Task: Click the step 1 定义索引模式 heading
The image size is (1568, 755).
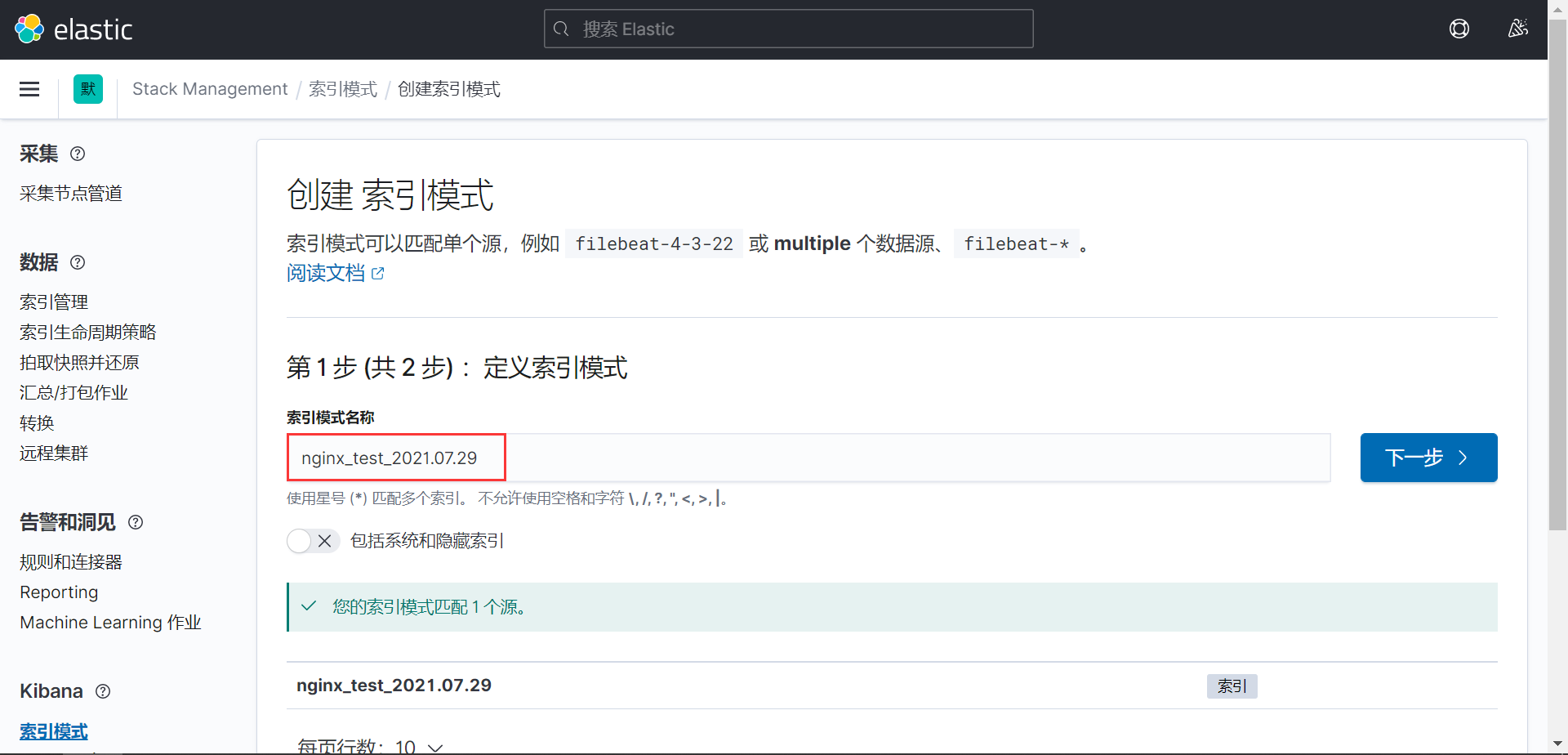Action: pyautogui.click(x=457, y=368)
